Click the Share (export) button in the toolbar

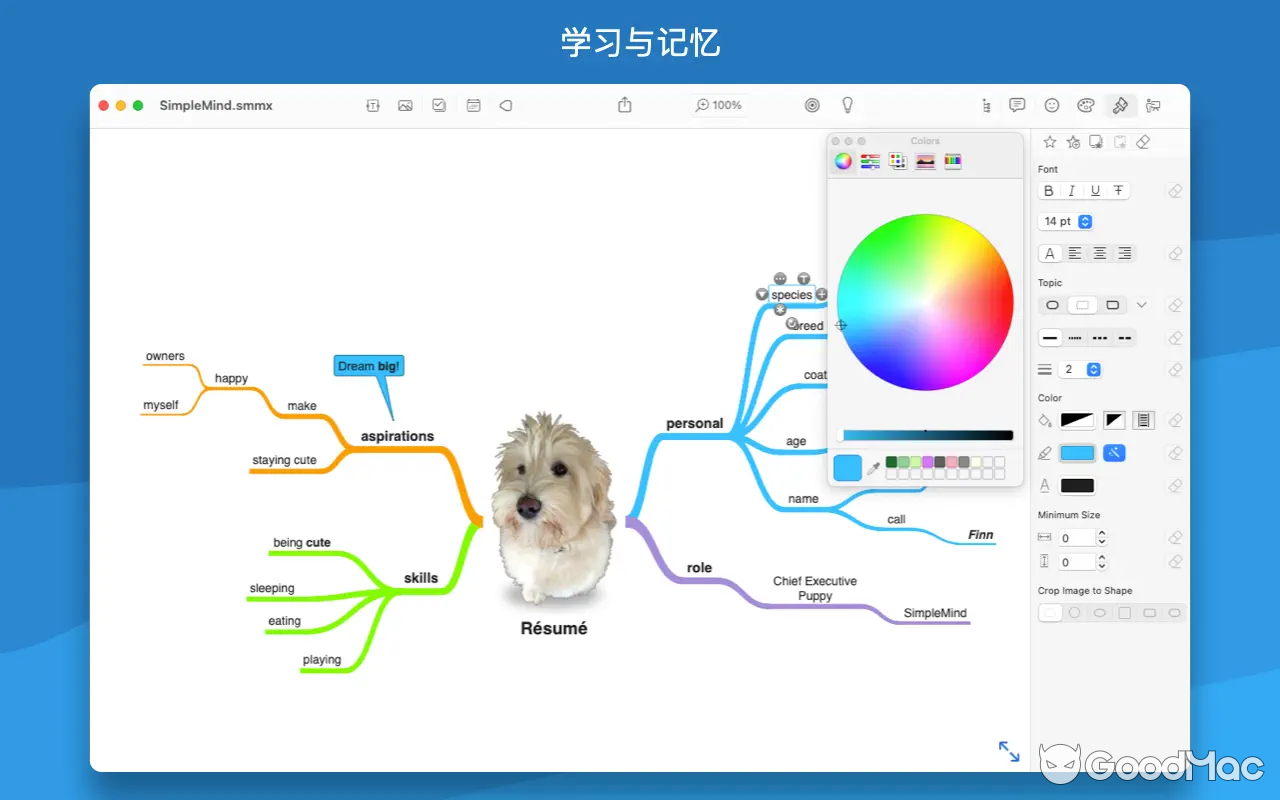click(624, 105)
